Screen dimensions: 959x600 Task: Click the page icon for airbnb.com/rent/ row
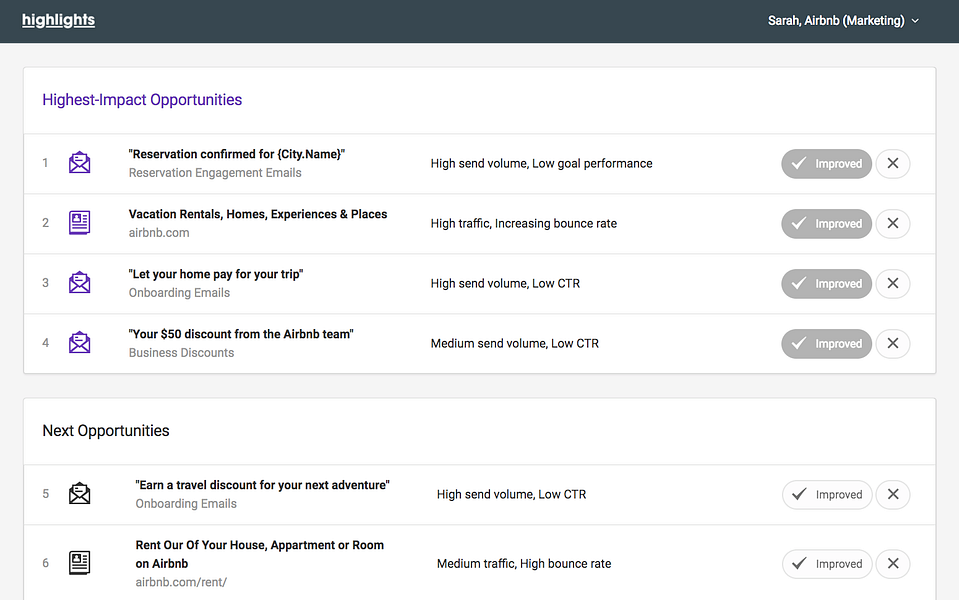pyautogui.click(x=80, y=563)
